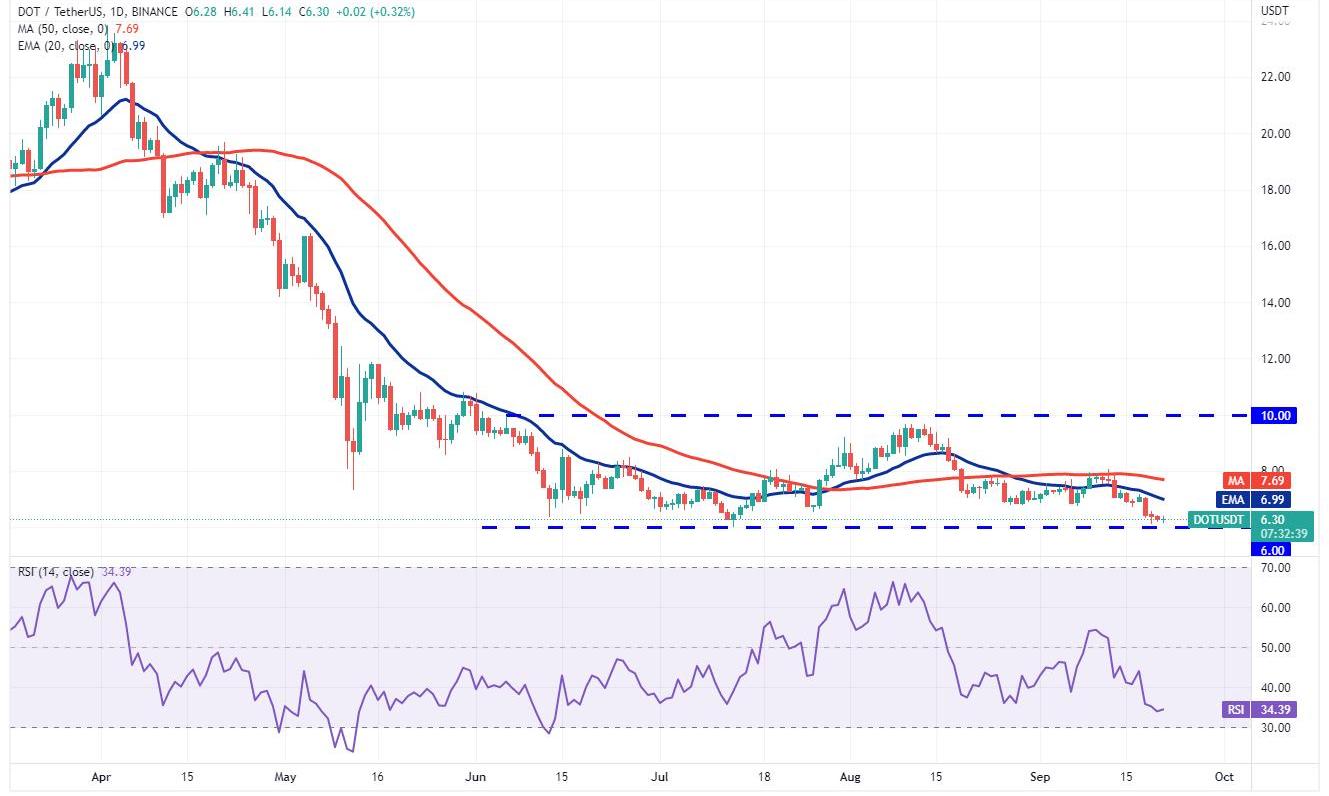Click the 14.00 mark on price axis
The image size is (1329, 796).
tap(1274, 303)
